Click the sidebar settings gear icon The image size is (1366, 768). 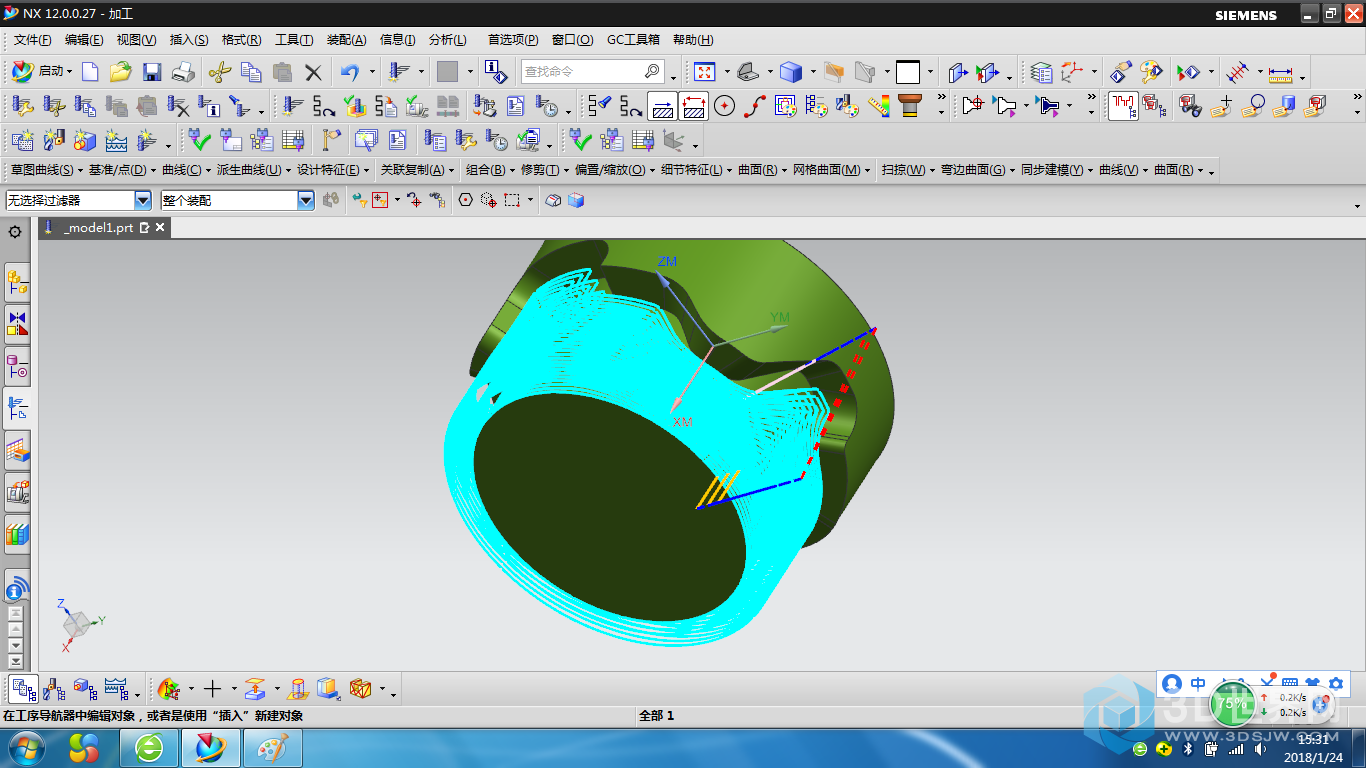(15, 232)
